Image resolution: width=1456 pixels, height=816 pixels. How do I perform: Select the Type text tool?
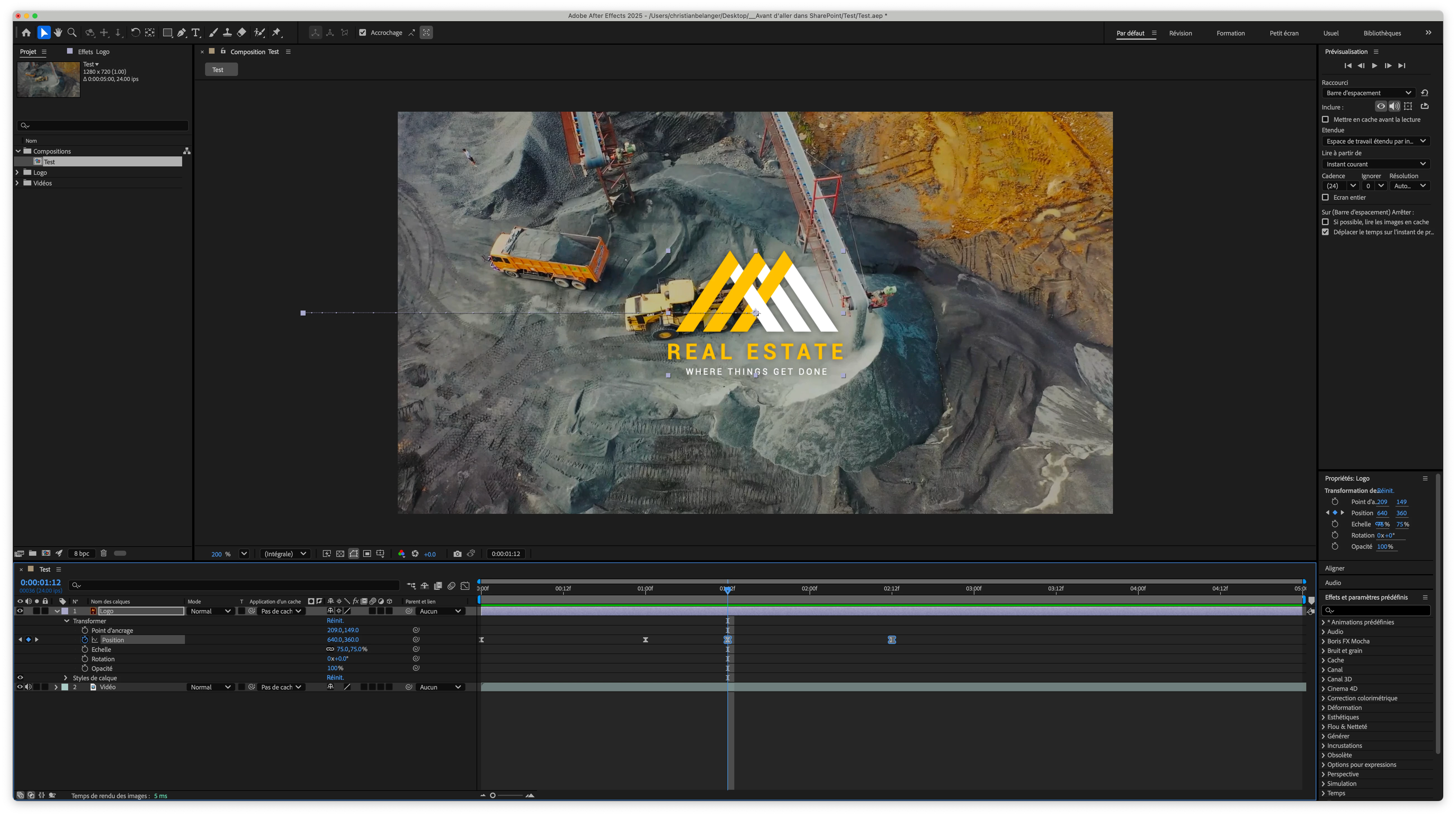coord(196,33)
